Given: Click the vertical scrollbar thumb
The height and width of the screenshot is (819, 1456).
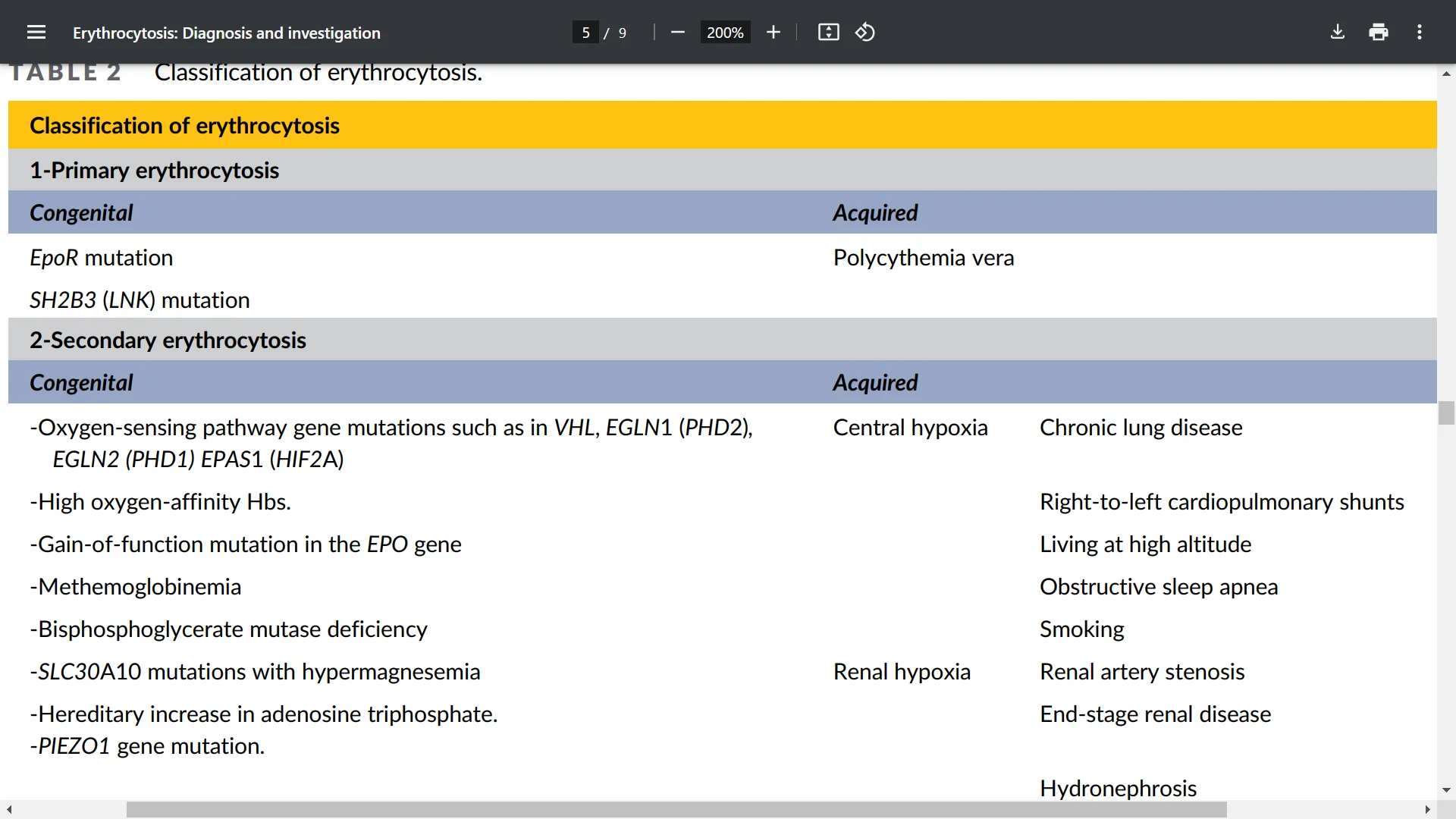Looking at the screenshot, I should (x=1446, y=413).
